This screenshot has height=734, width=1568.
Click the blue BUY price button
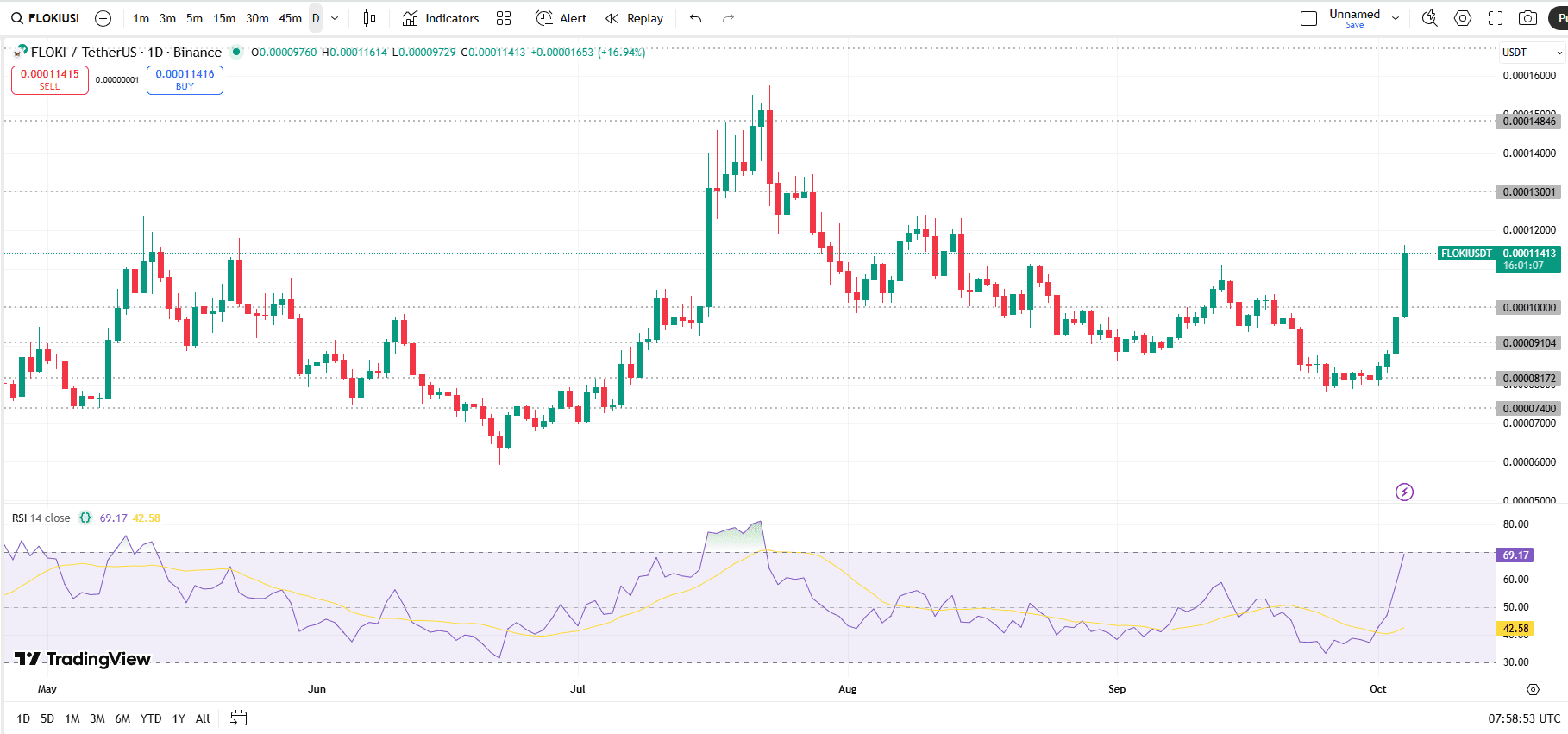click(x=185, y=79)
